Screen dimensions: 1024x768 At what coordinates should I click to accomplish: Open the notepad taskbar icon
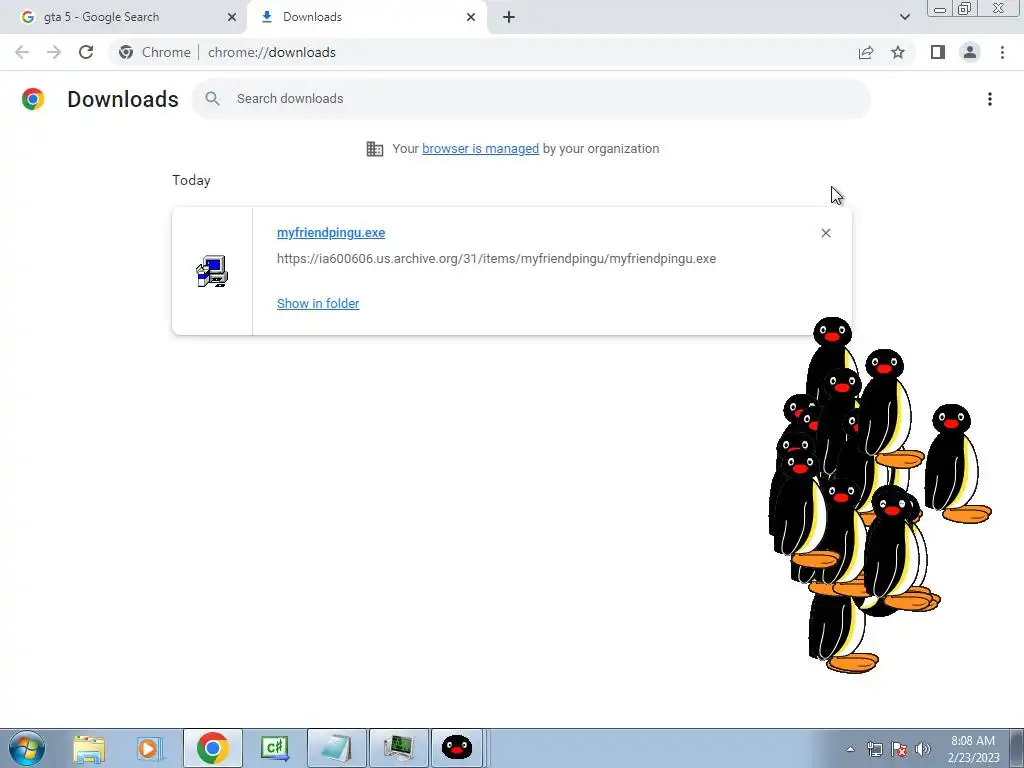point(337,748)
